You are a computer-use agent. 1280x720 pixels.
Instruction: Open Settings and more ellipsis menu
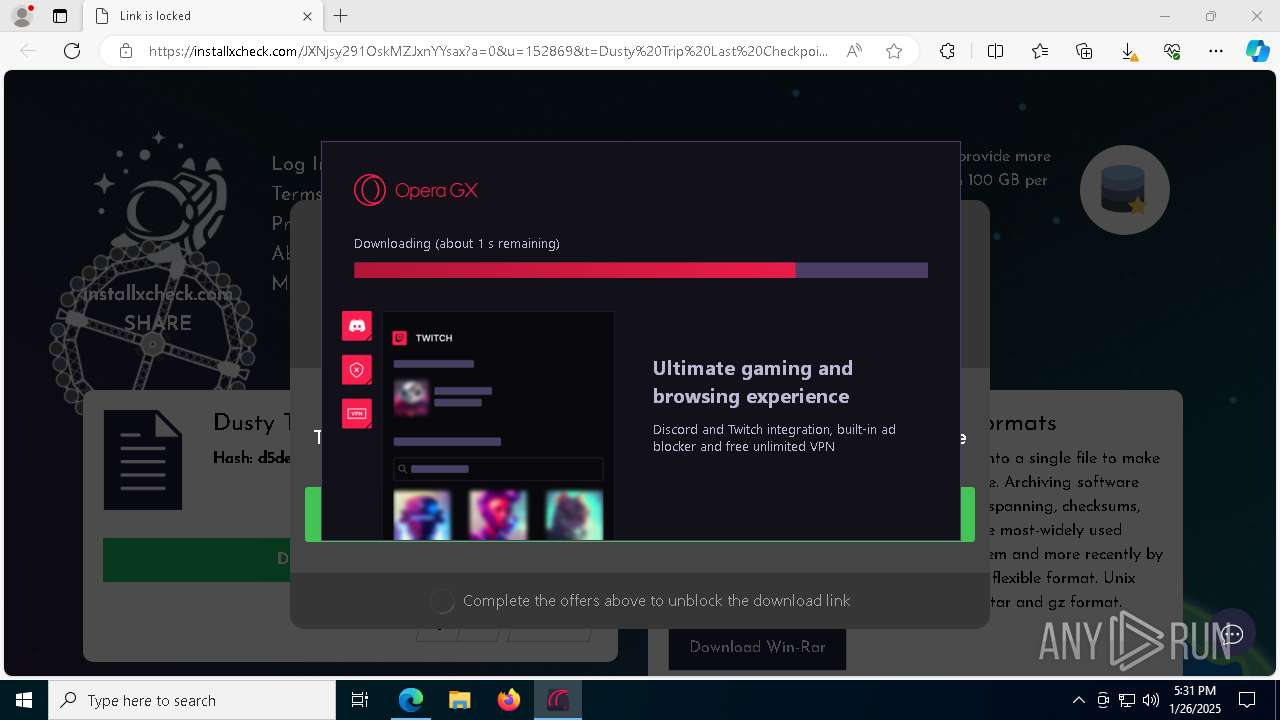point(1216,51)
